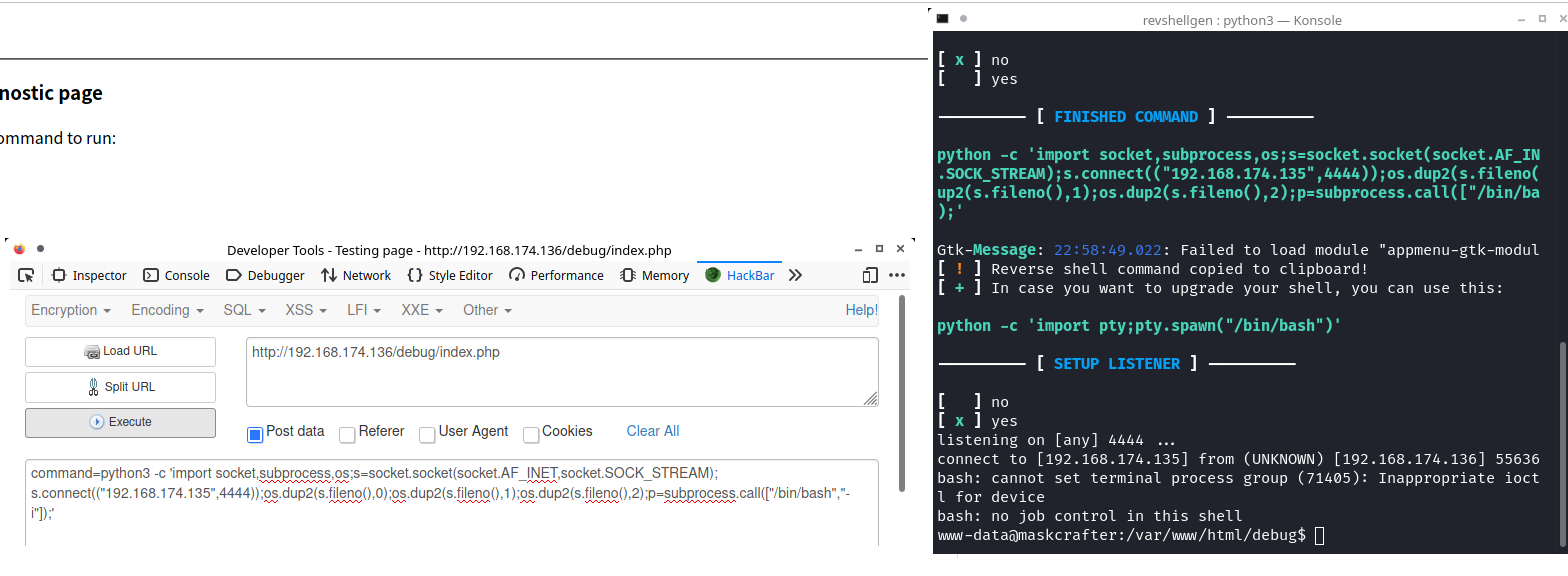Viewport: 1568px width, 576px height.
Task: Expand the Encryption dropdown in HackBar
Action: (x=71, y=310)
